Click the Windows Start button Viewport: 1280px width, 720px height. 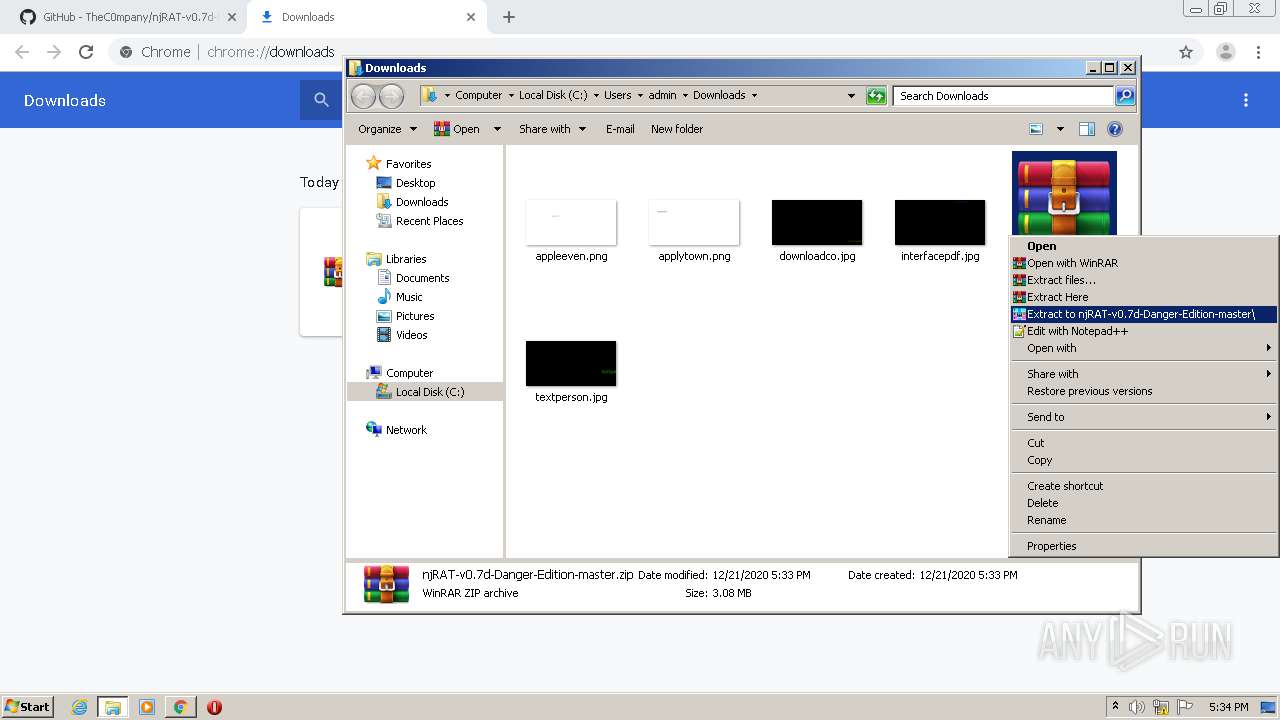click(28, 707)
